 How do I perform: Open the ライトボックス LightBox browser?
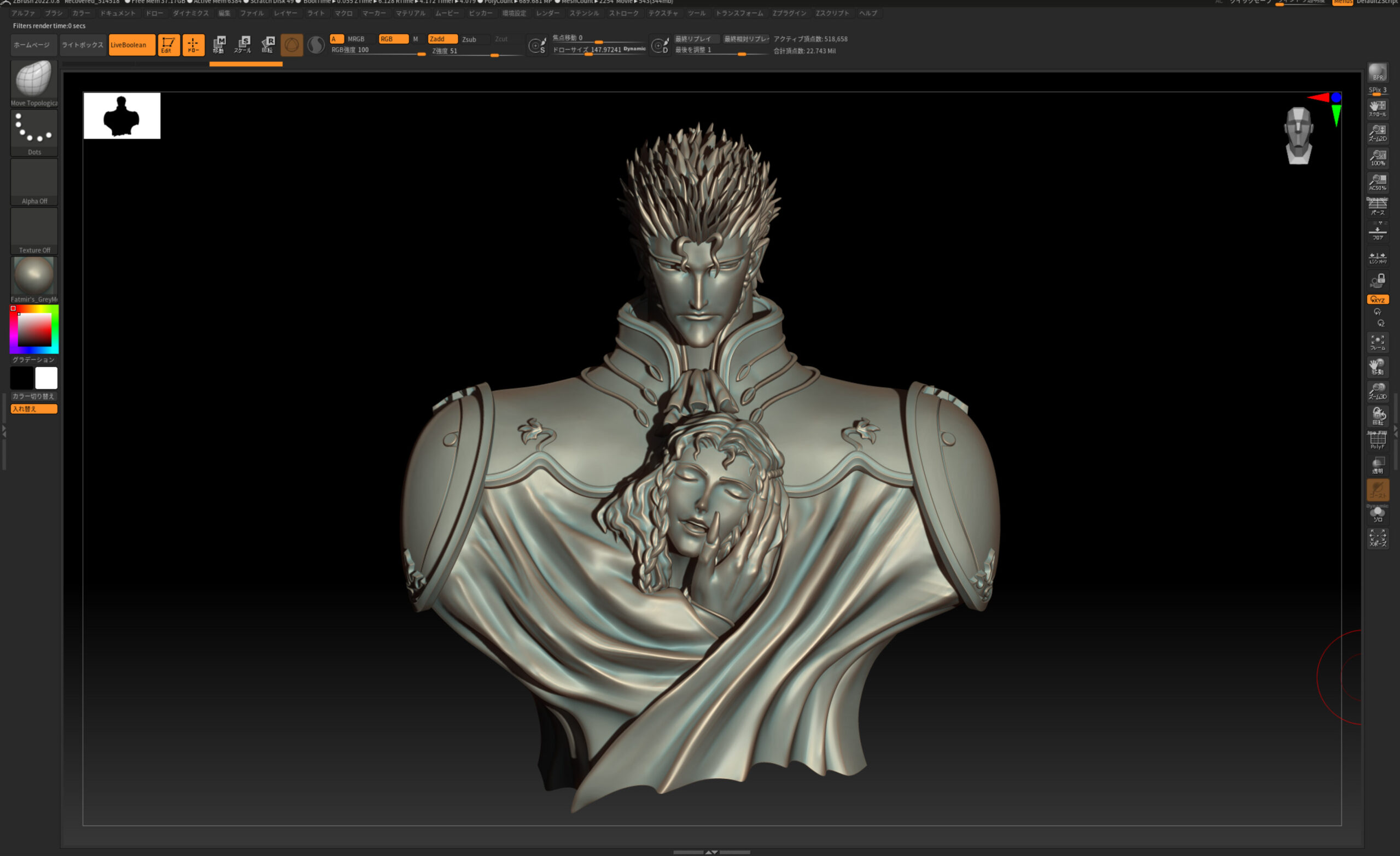[83, 45]
